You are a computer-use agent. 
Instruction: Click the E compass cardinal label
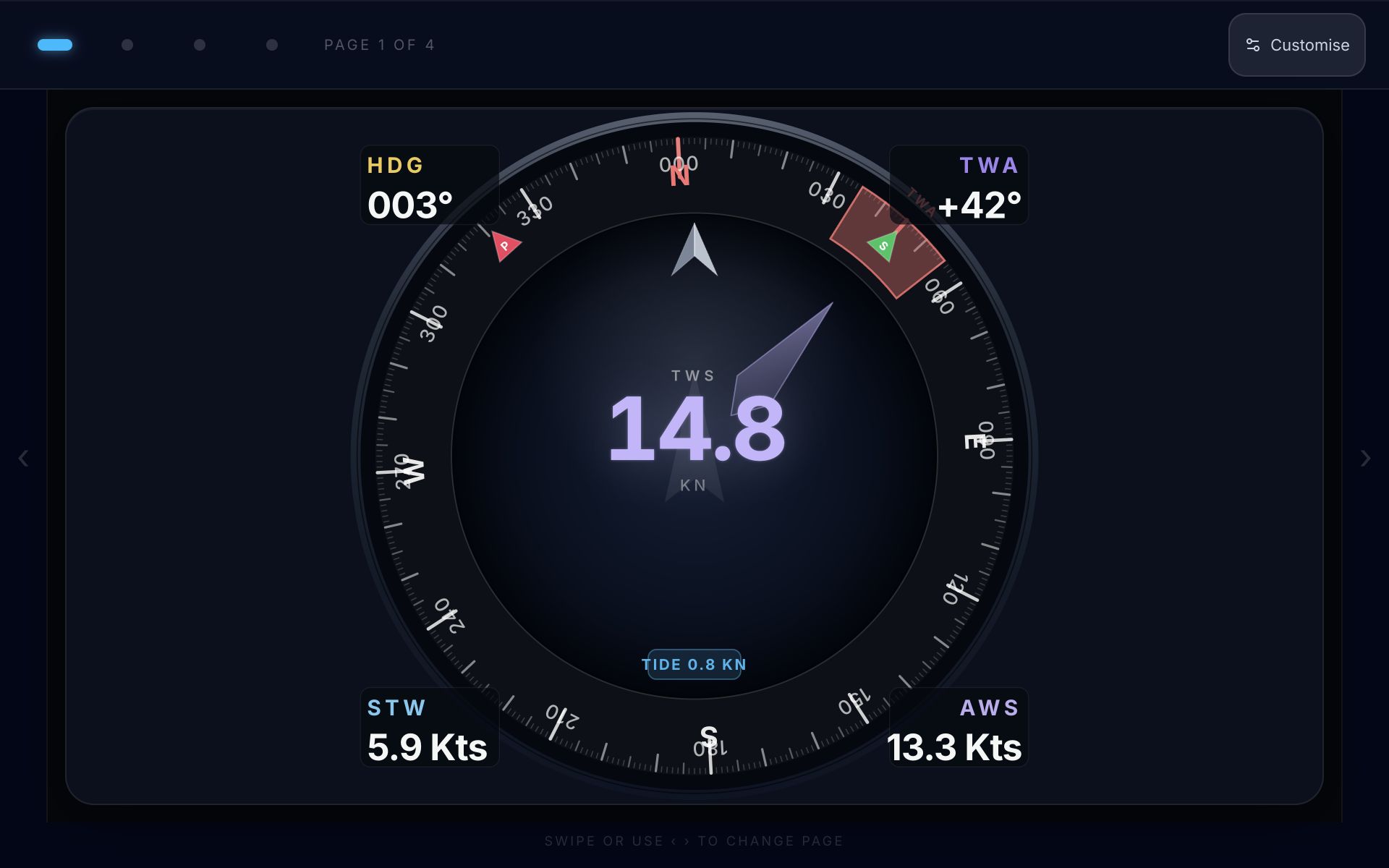[974, 441]
